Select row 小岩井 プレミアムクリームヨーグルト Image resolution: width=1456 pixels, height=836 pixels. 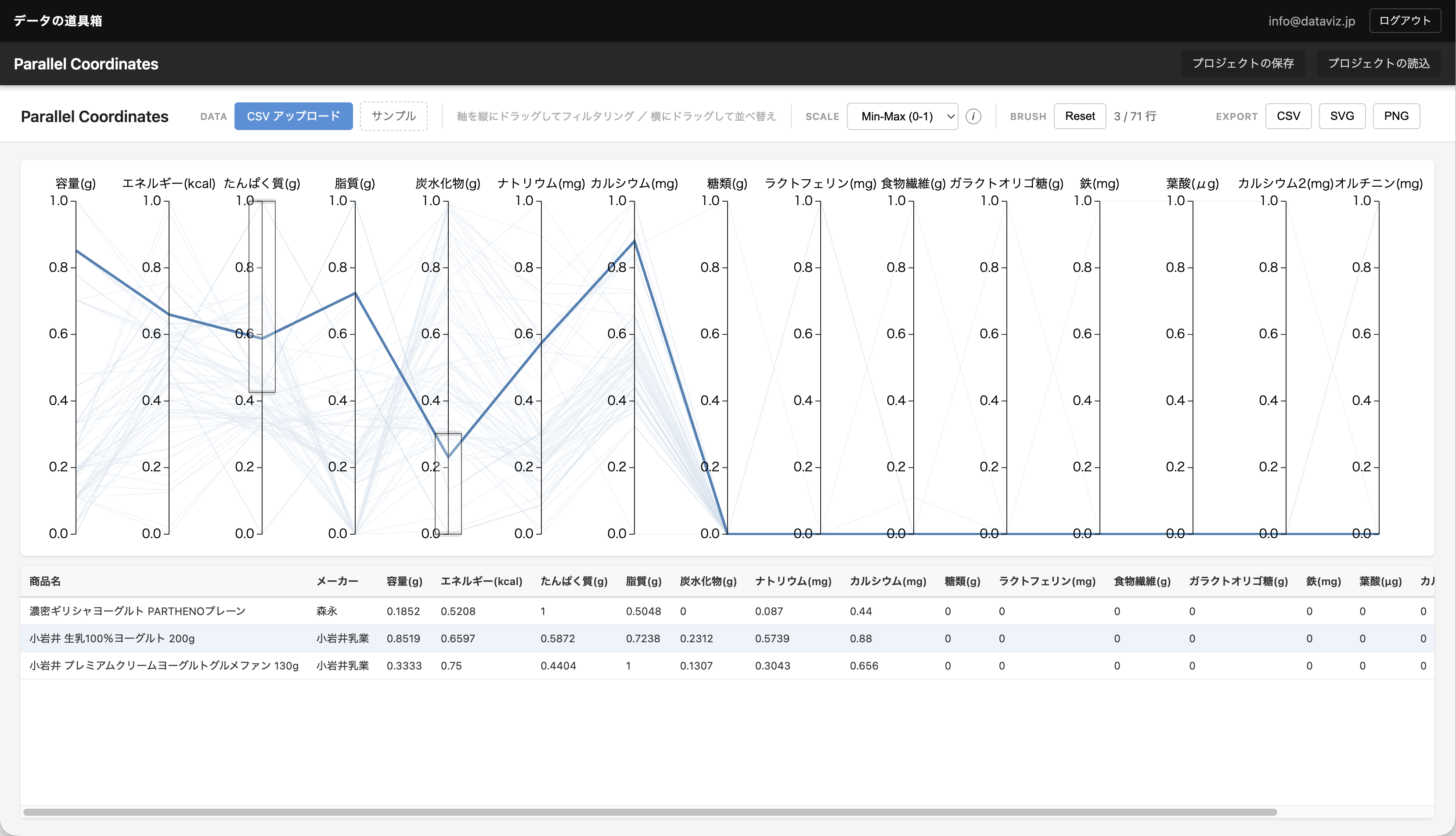pos(164,666)
